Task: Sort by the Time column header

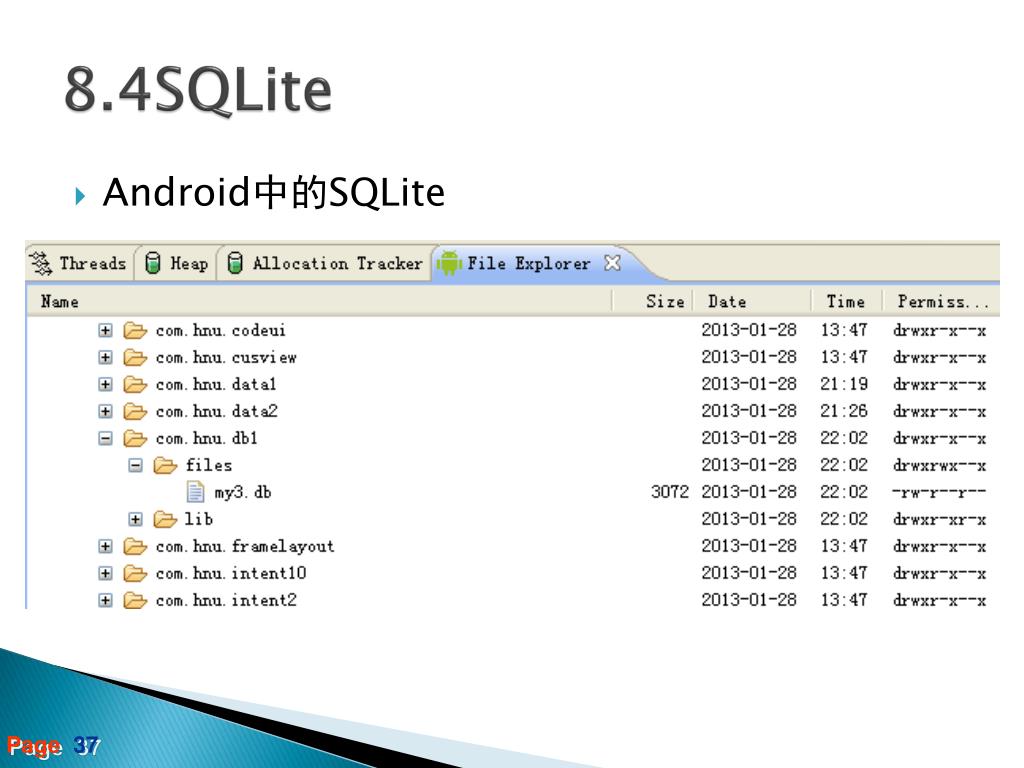Action: (845, 301)
